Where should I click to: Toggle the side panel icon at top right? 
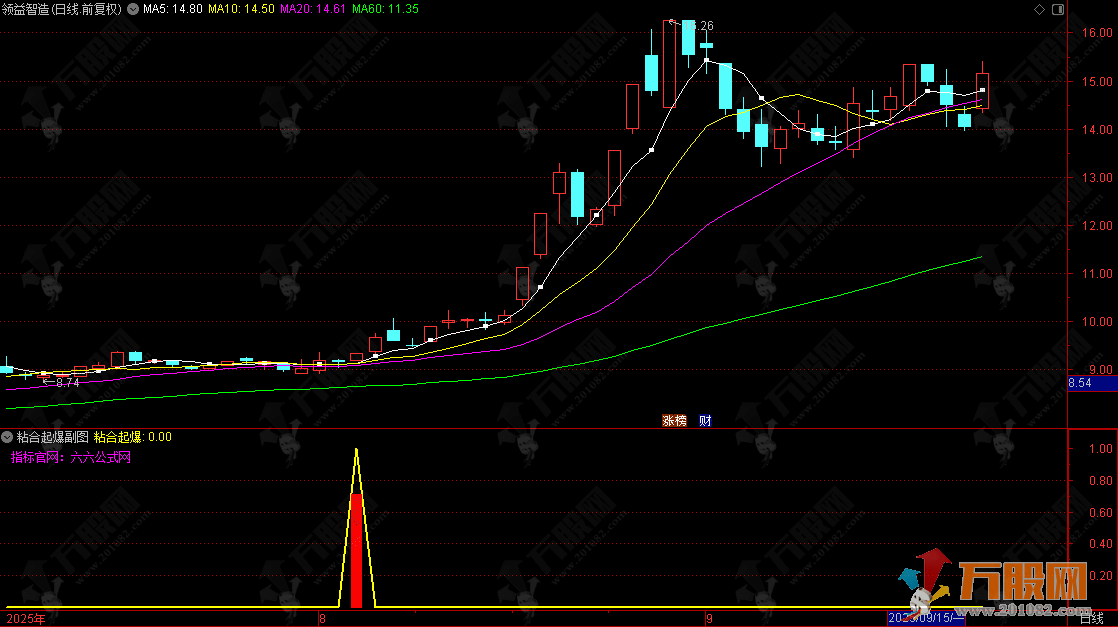1058,9
